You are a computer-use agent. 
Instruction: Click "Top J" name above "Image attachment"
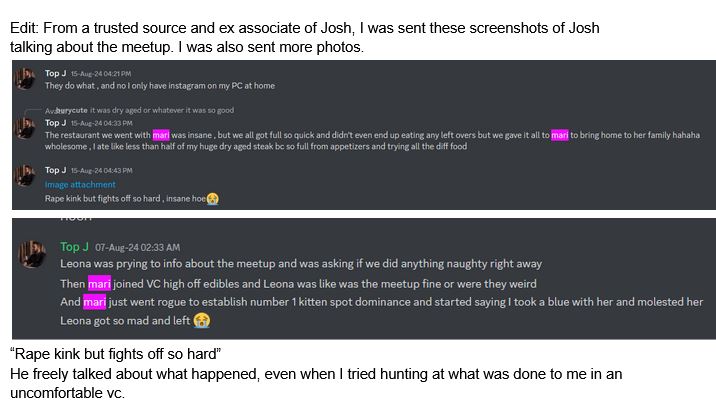tap(56, 170)
